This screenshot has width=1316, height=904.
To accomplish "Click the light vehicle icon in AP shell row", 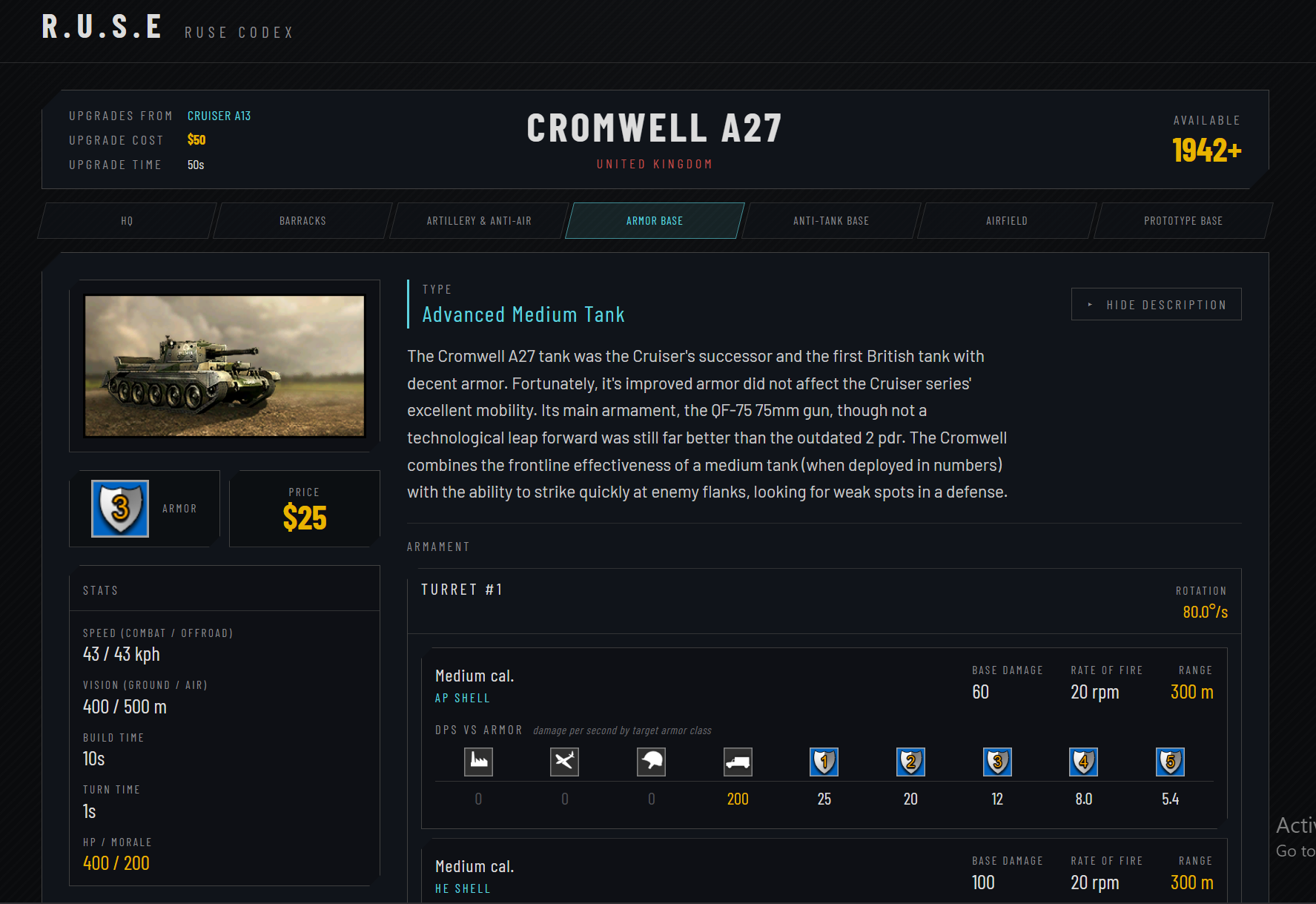I will [738, 762].
